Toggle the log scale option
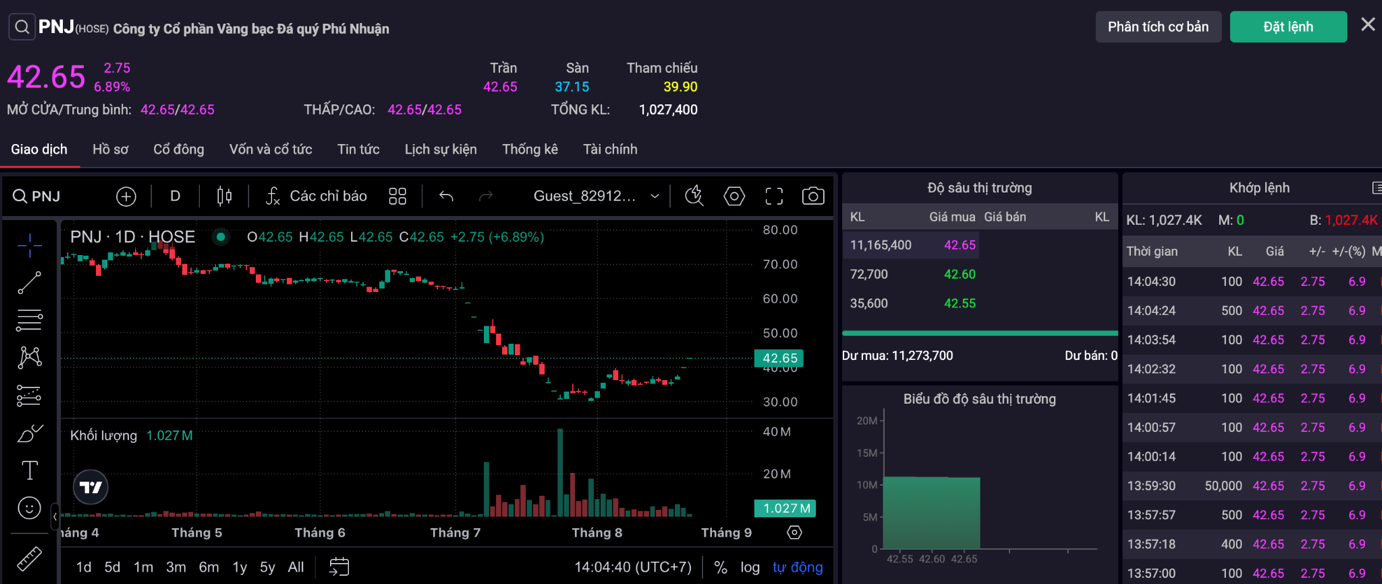Viewport: 1382px width, 584px height. tap(750, 567)
